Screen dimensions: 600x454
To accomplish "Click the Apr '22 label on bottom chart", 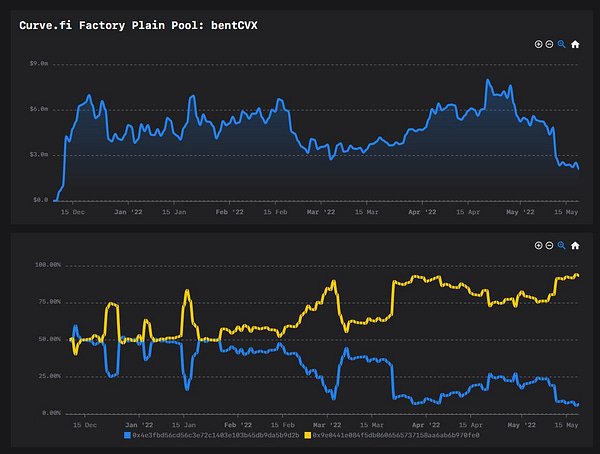I will [426, 425].
